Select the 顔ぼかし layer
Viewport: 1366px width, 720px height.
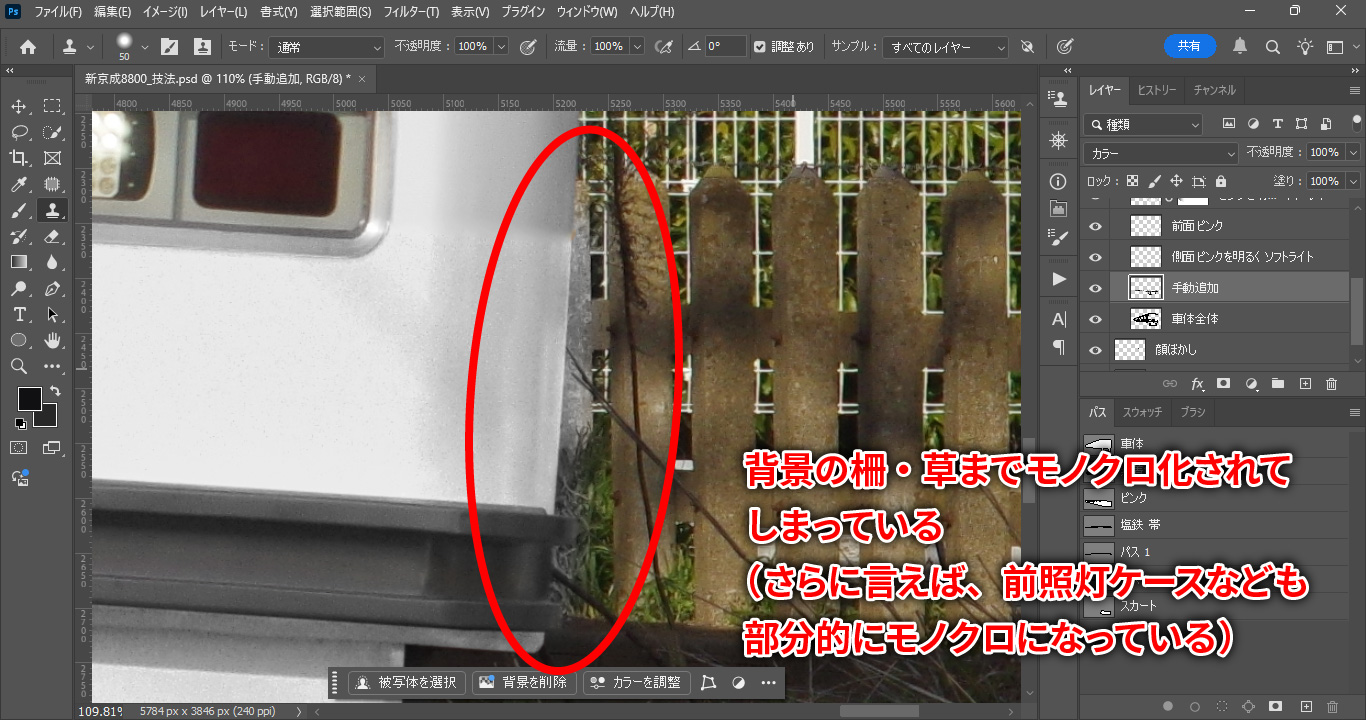coord(1175,350)
